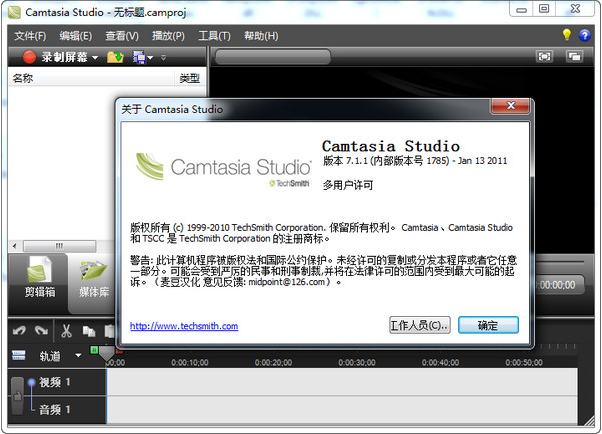Open the http://www.techsmith.com link

click(184, 326)
